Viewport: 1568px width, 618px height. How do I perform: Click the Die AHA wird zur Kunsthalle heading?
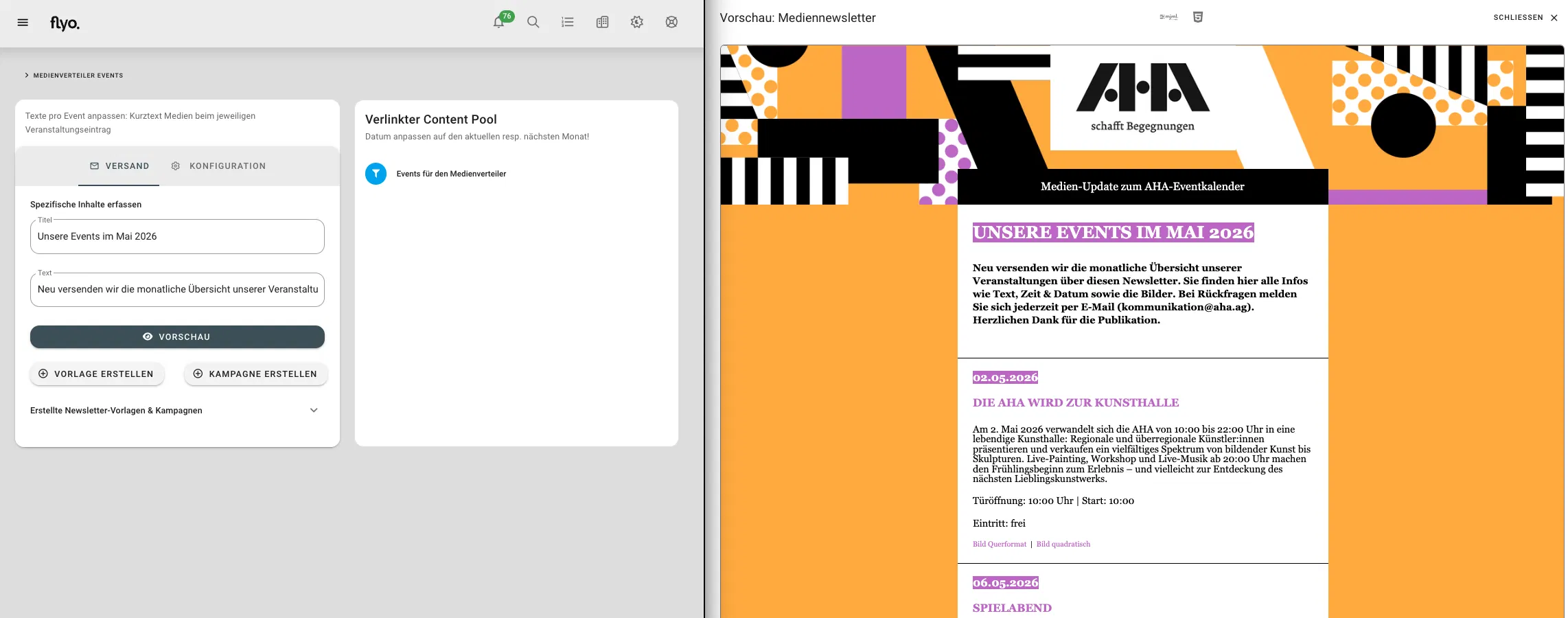click(x=1076, y=402)
